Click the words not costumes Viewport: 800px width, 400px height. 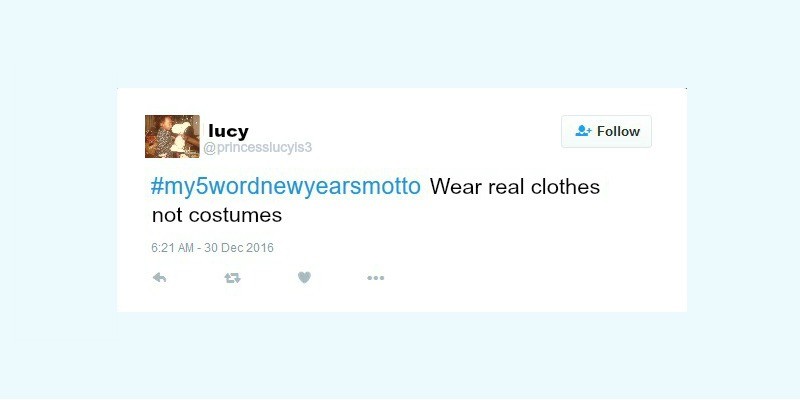217,215
